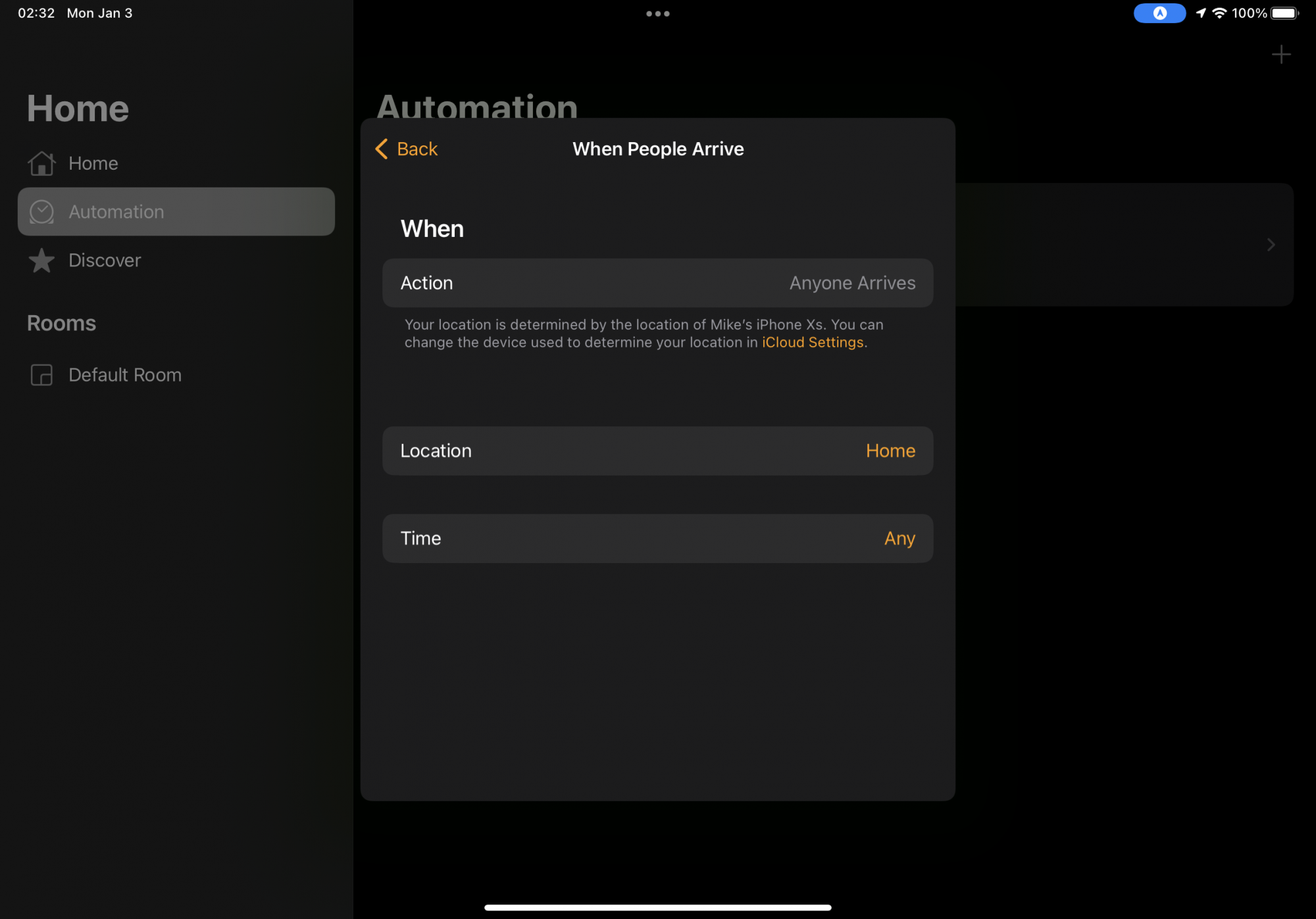Open Default Room from the Rooms list
Image resolution: width=1316 pixels, height=919 pixels.
[x=125, y=375]
